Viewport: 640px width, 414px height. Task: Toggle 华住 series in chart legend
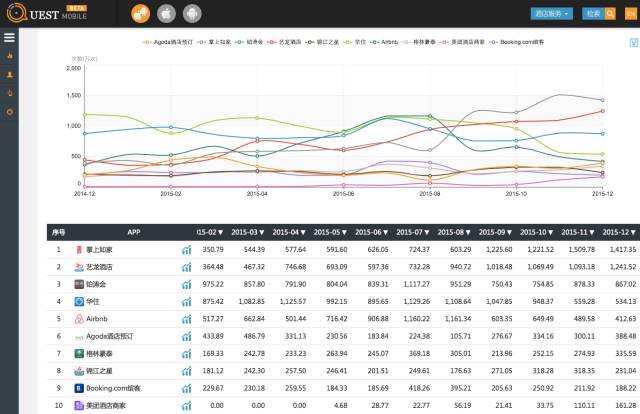[x=355, y=42]
